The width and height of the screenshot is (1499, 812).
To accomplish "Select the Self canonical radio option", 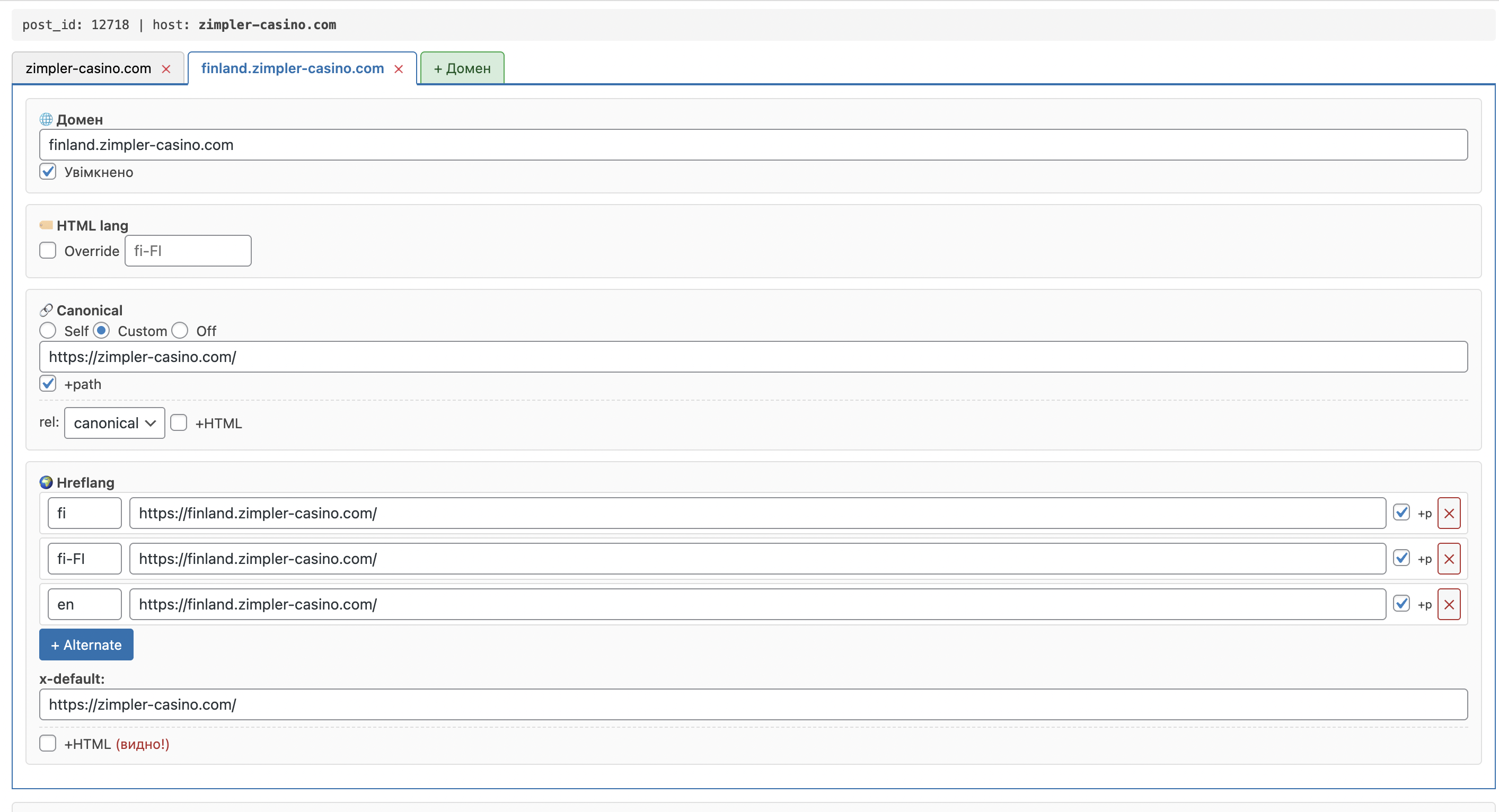I will click(48, 331).
